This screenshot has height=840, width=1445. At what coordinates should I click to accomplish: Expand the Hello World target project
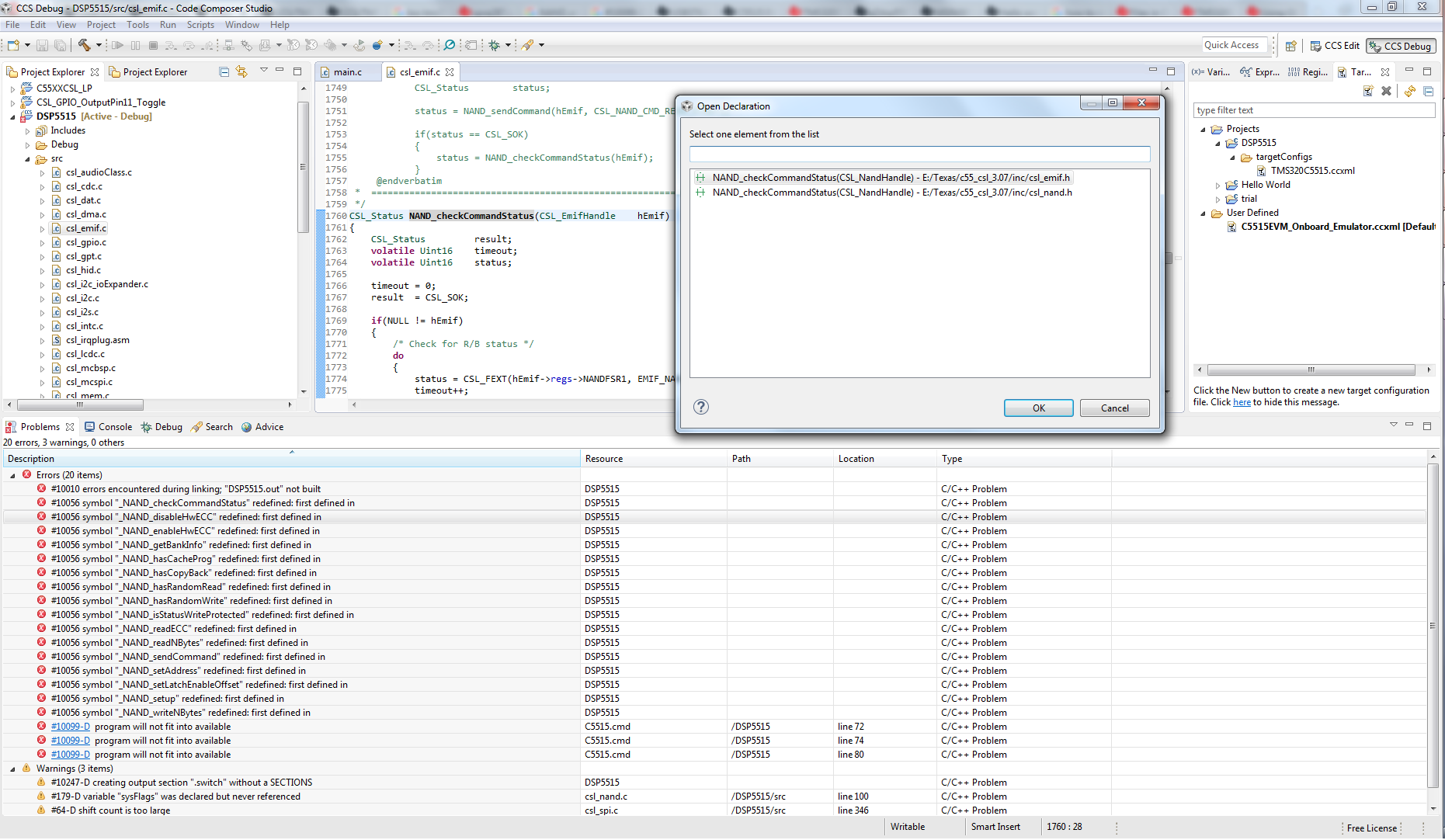coord(1217,186)
